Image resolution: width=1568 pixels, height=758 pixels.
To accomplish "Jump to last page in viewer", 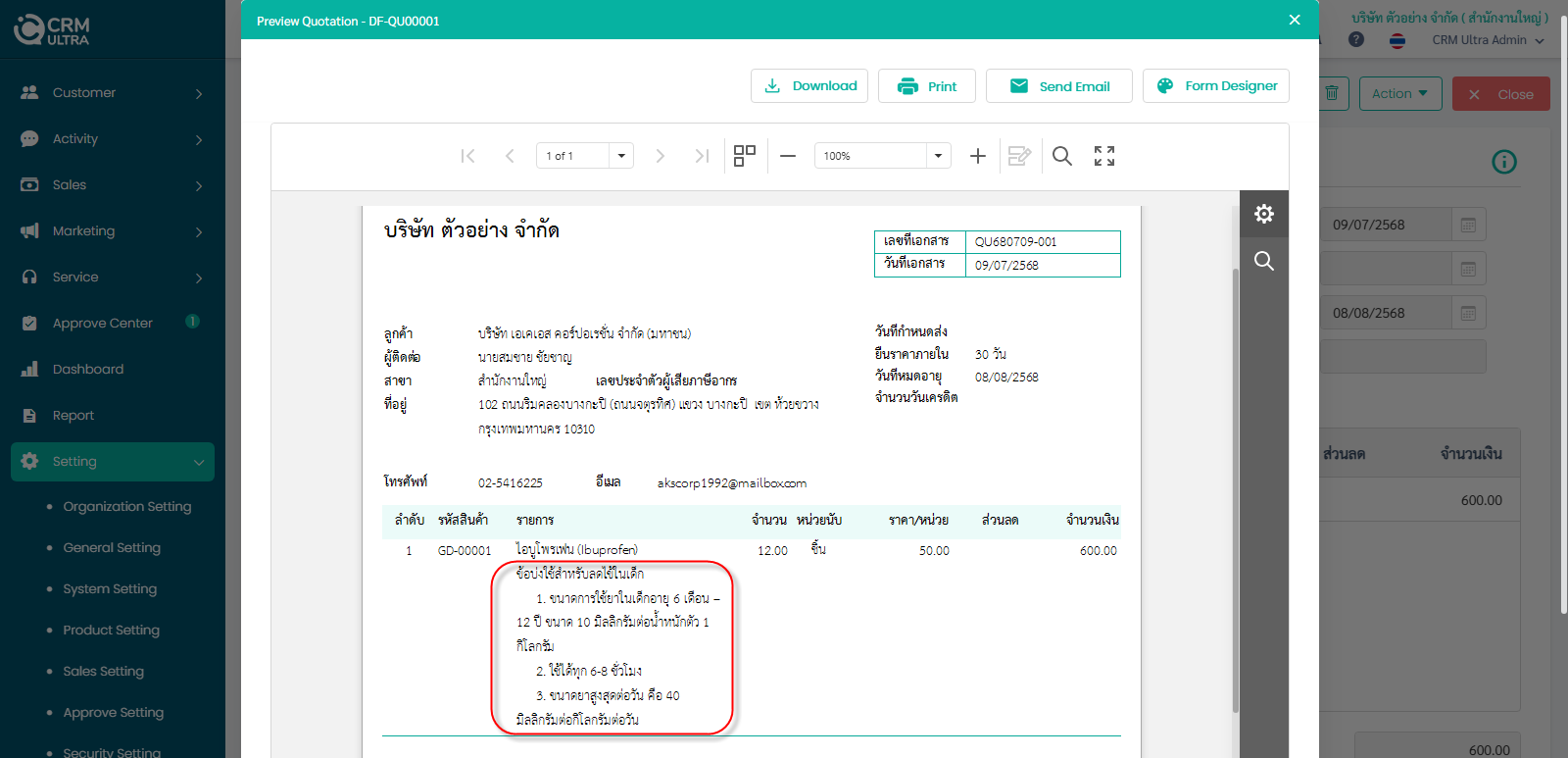I will (x=702, y=156).
